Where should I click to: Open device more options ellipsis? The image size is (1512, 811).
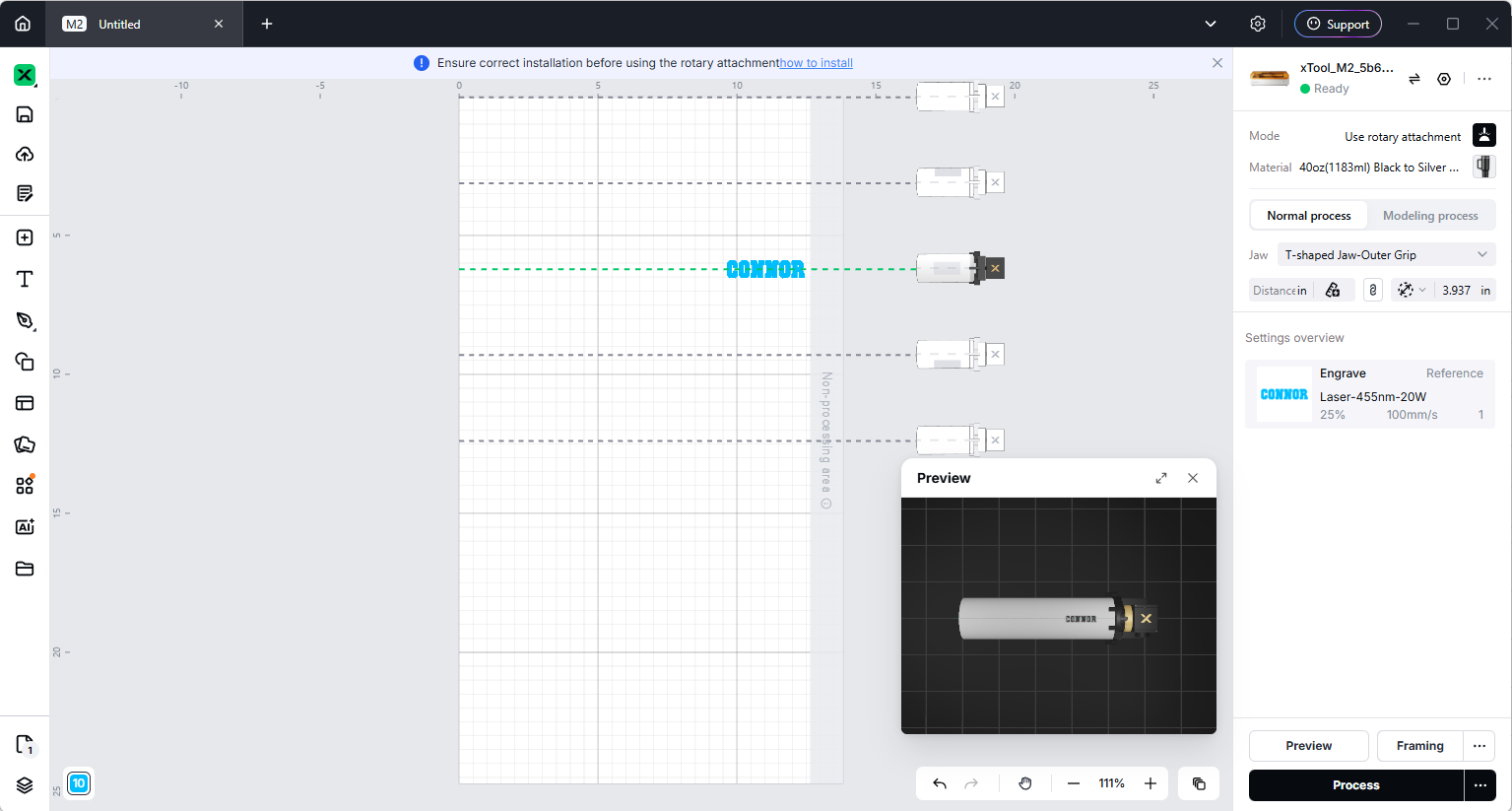pos(1484,79)
